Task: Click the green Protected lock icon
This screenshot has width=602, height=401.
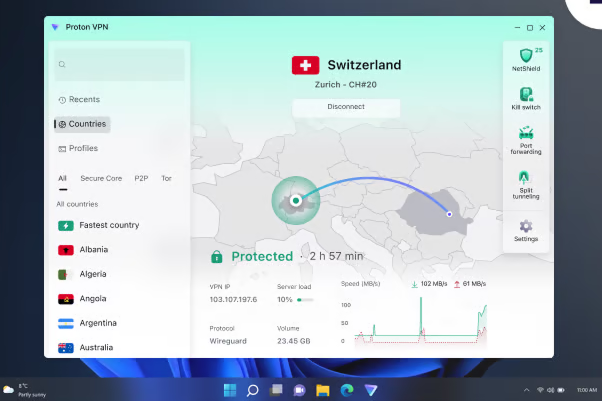Action: tap(217, 256)
